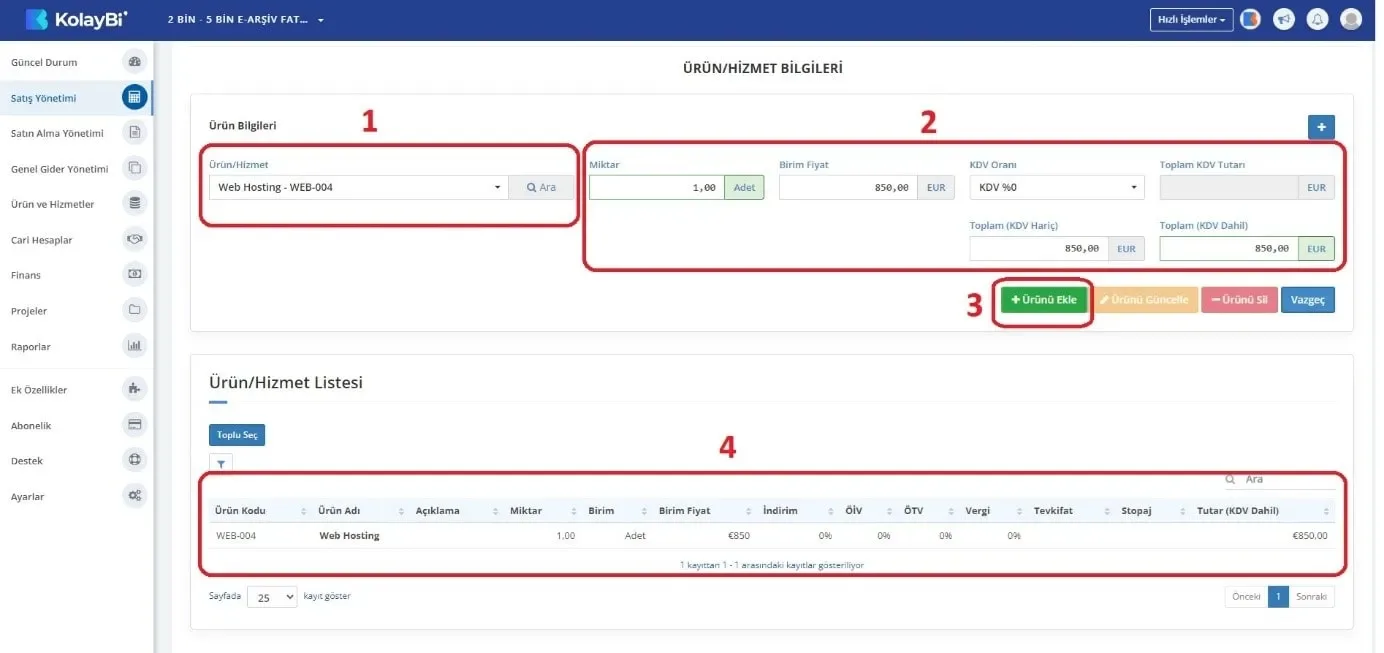
Task: Click the filter funnel icon
Action: [x=221, y=462]
